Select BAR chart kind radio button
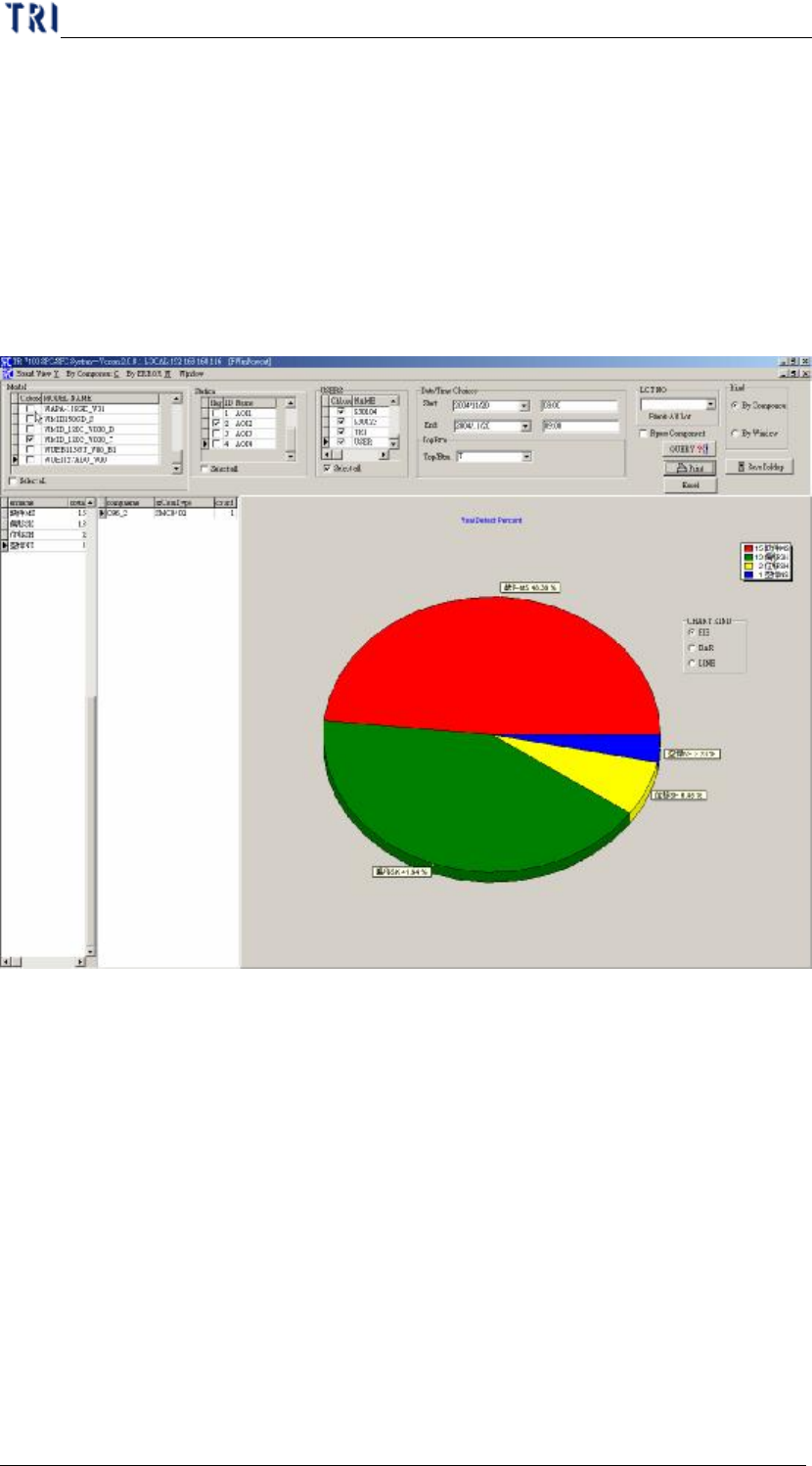The height and width of the screenshot is (1466, 812). click(692, 648)
